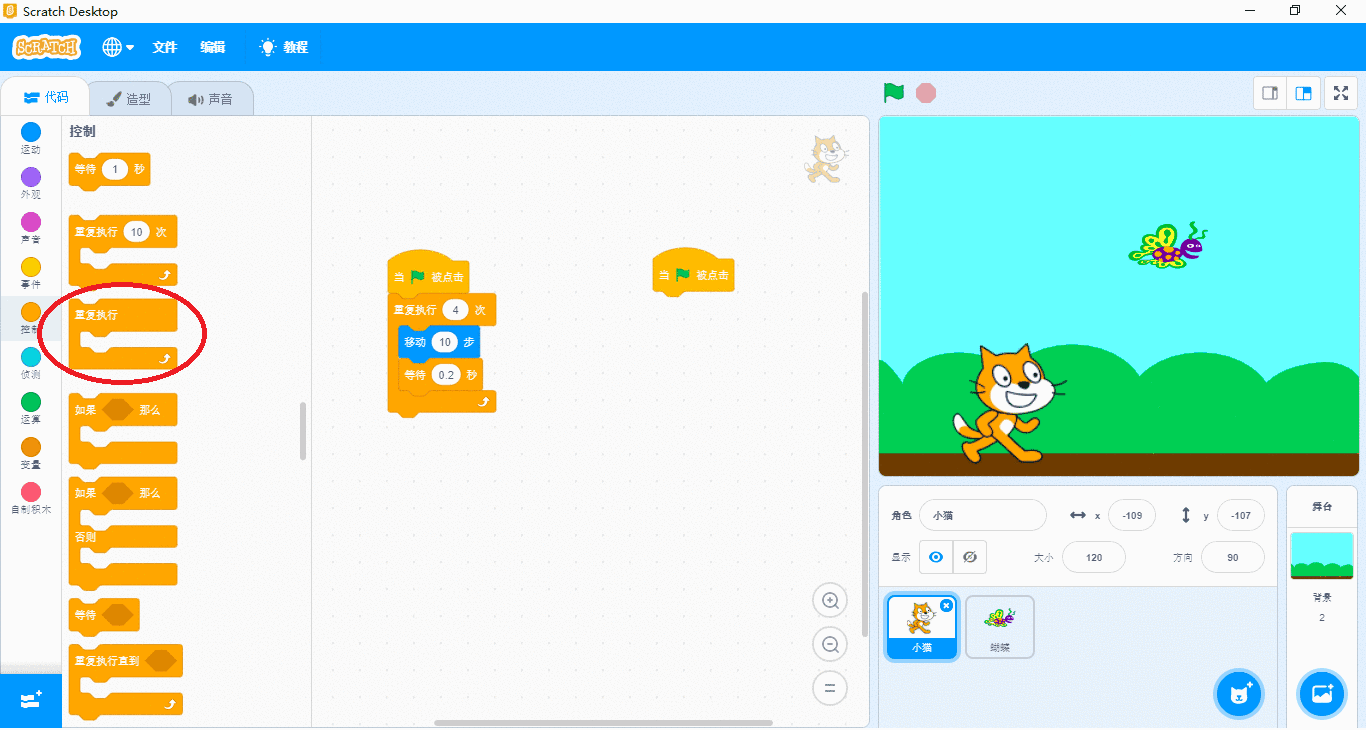Select the 侦测 block category

coord(31,363)
